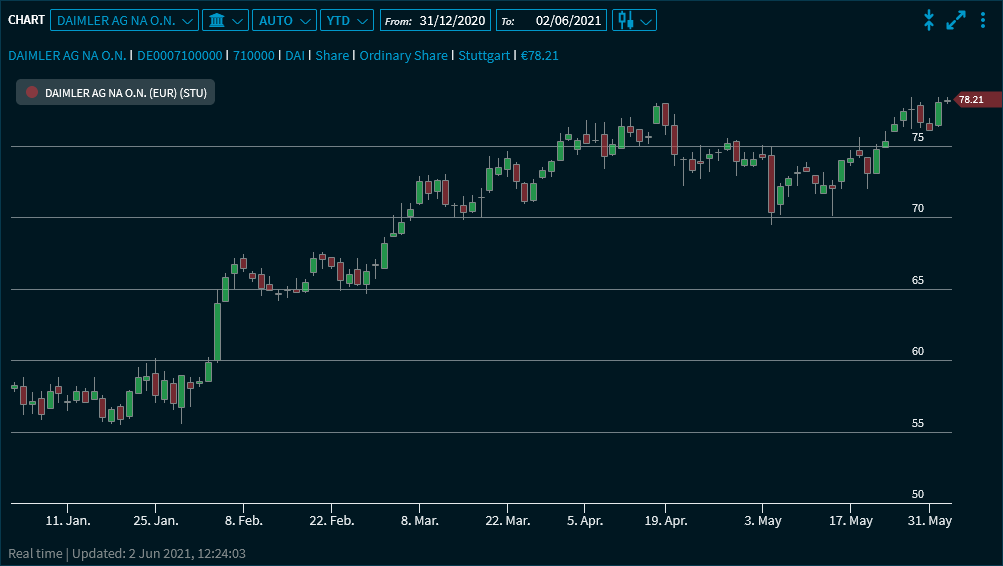Click the DAI ticker symbol link
Viewport: 1003px width, 566px height.
295,56
